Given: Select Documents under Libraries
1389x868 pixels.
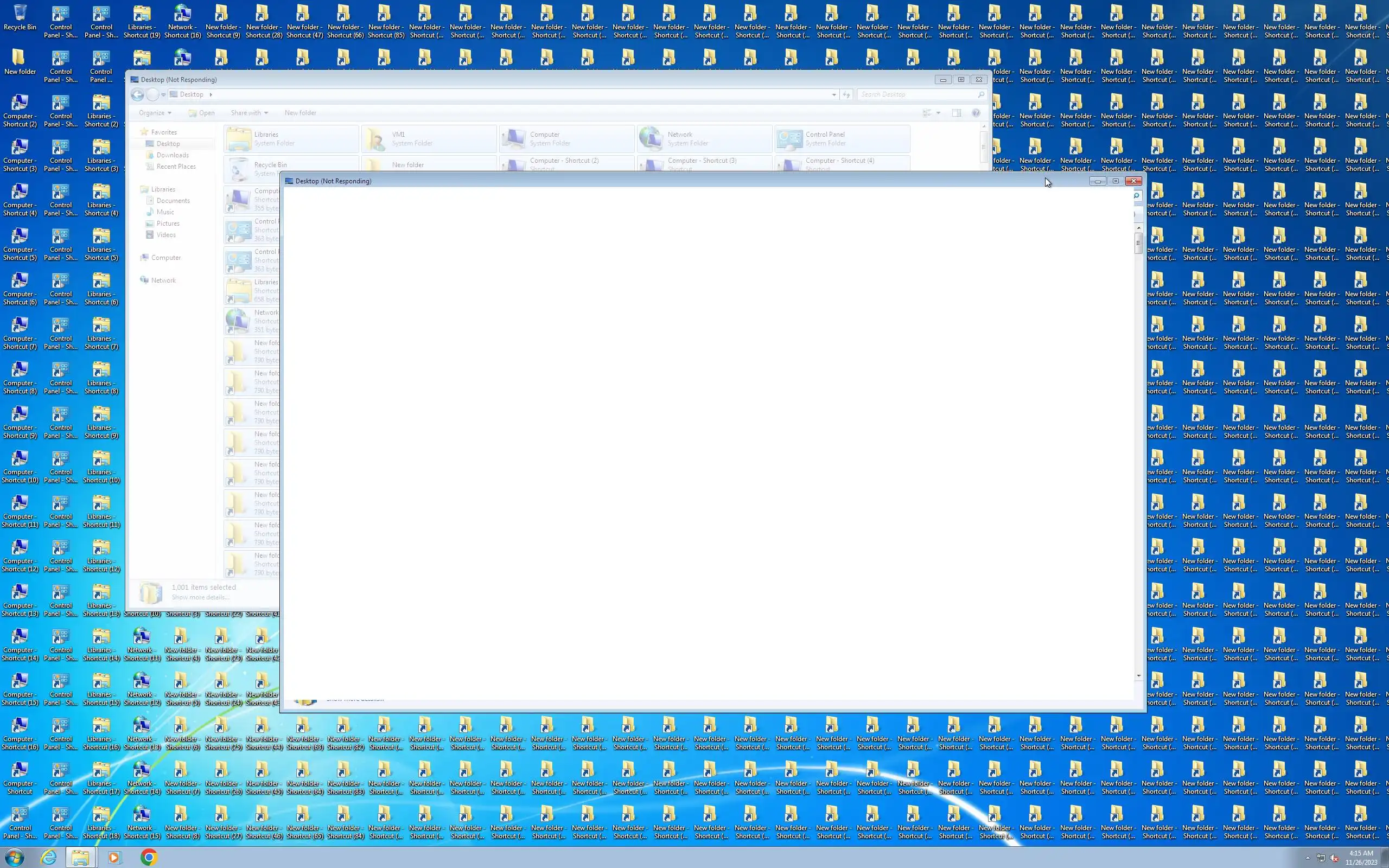Looking at the screenshot, I should coord(173,200).
